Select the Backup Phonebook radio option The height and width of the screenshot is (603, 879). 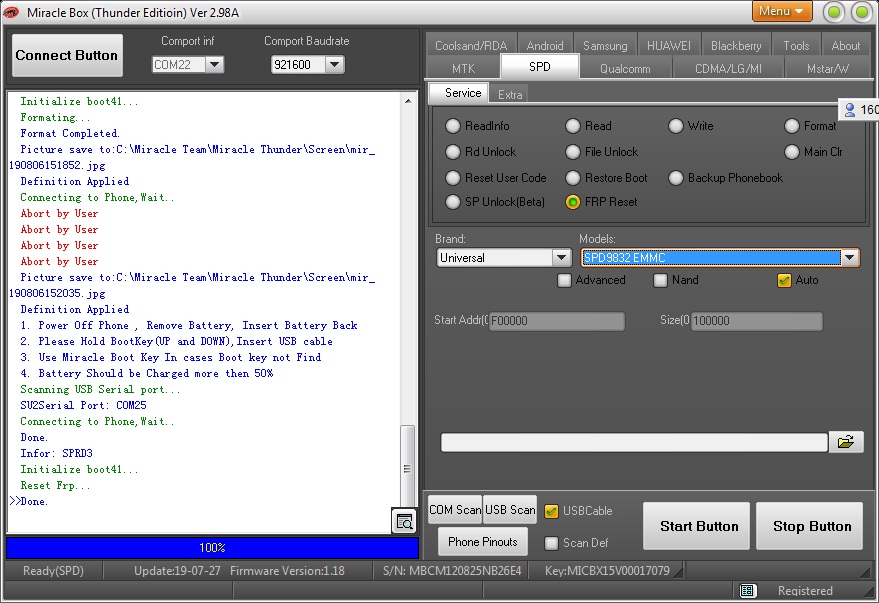pos(676,178)
